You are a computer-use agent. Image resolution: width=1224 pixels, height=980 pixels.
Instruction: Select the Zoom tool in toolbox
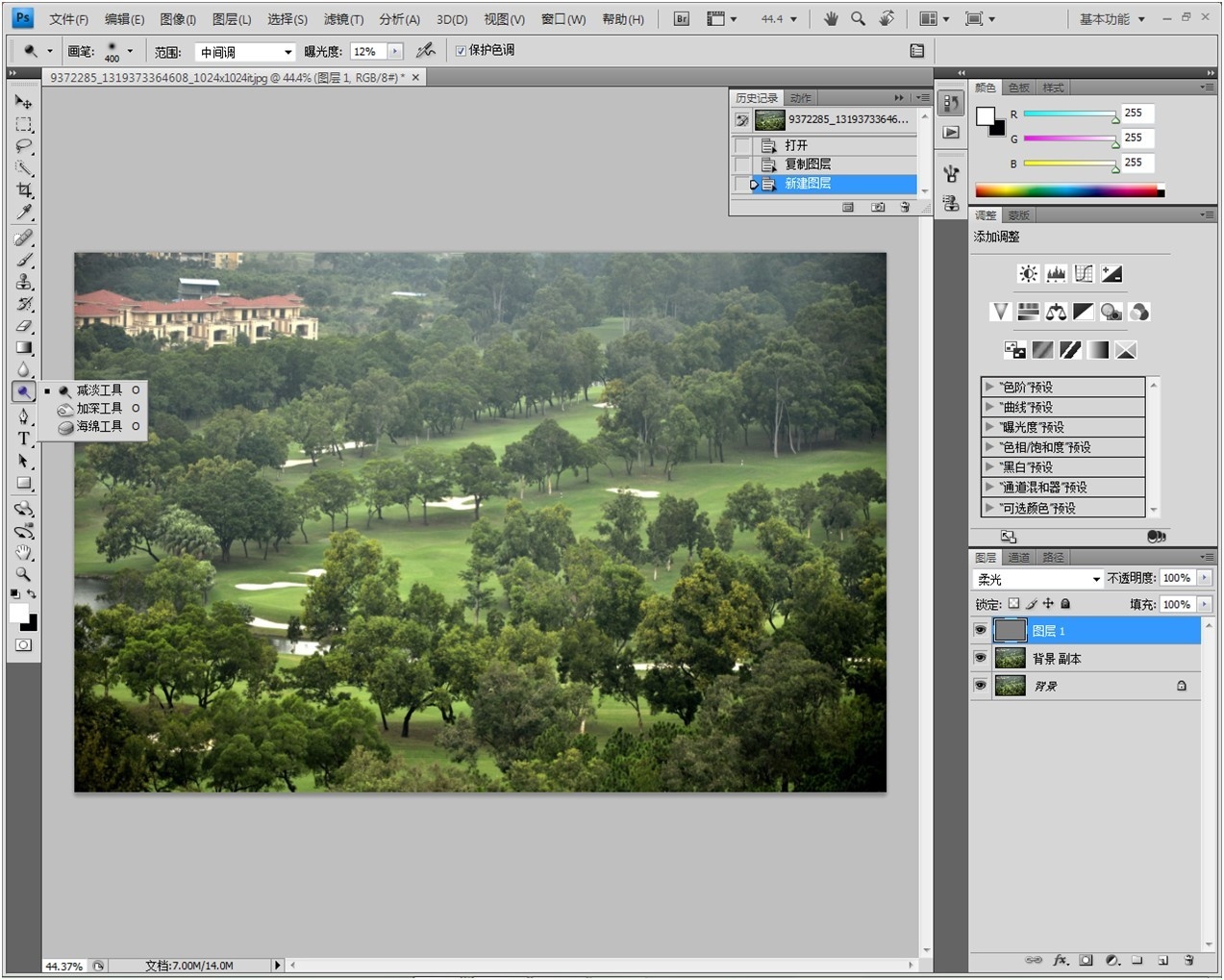pyautogui.click(x=24, y=574)
